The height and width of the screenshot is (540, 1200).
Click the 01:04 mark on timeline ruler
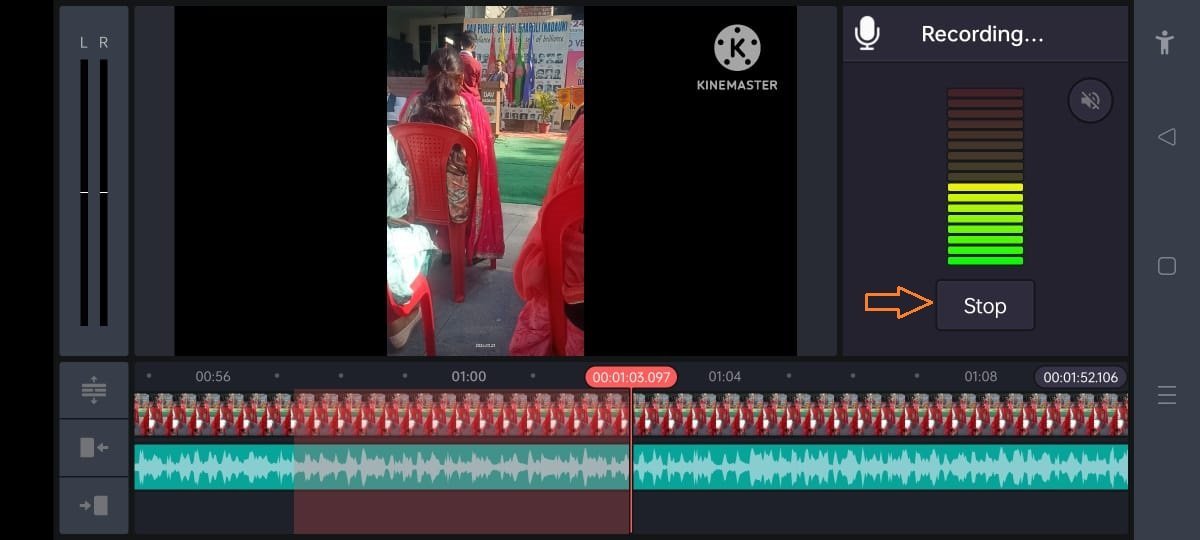pos(725,377)
